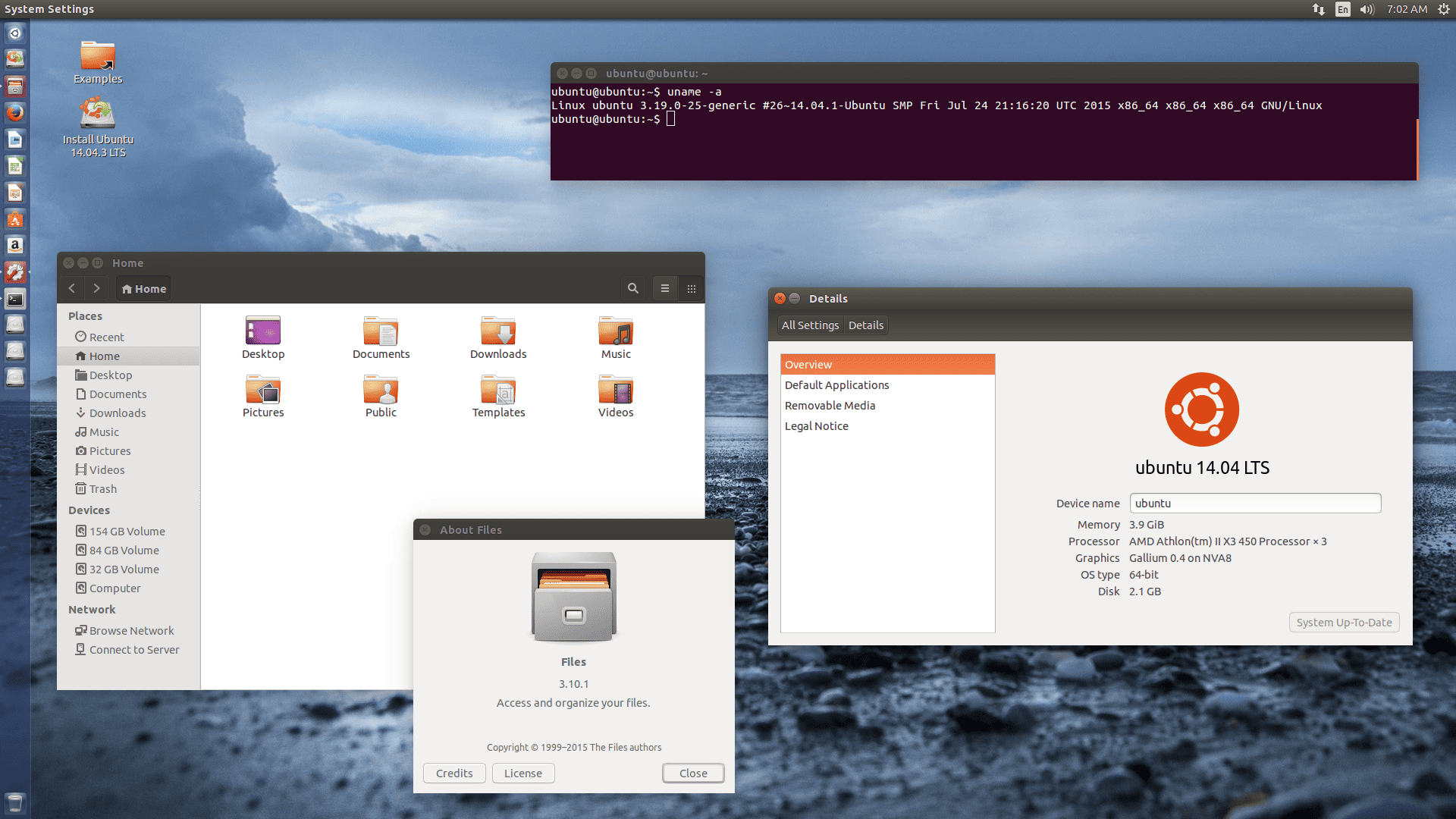Screen dimensions: 1456x819
Task: Open the sound volume indicator
Action: pos(1367,9)
